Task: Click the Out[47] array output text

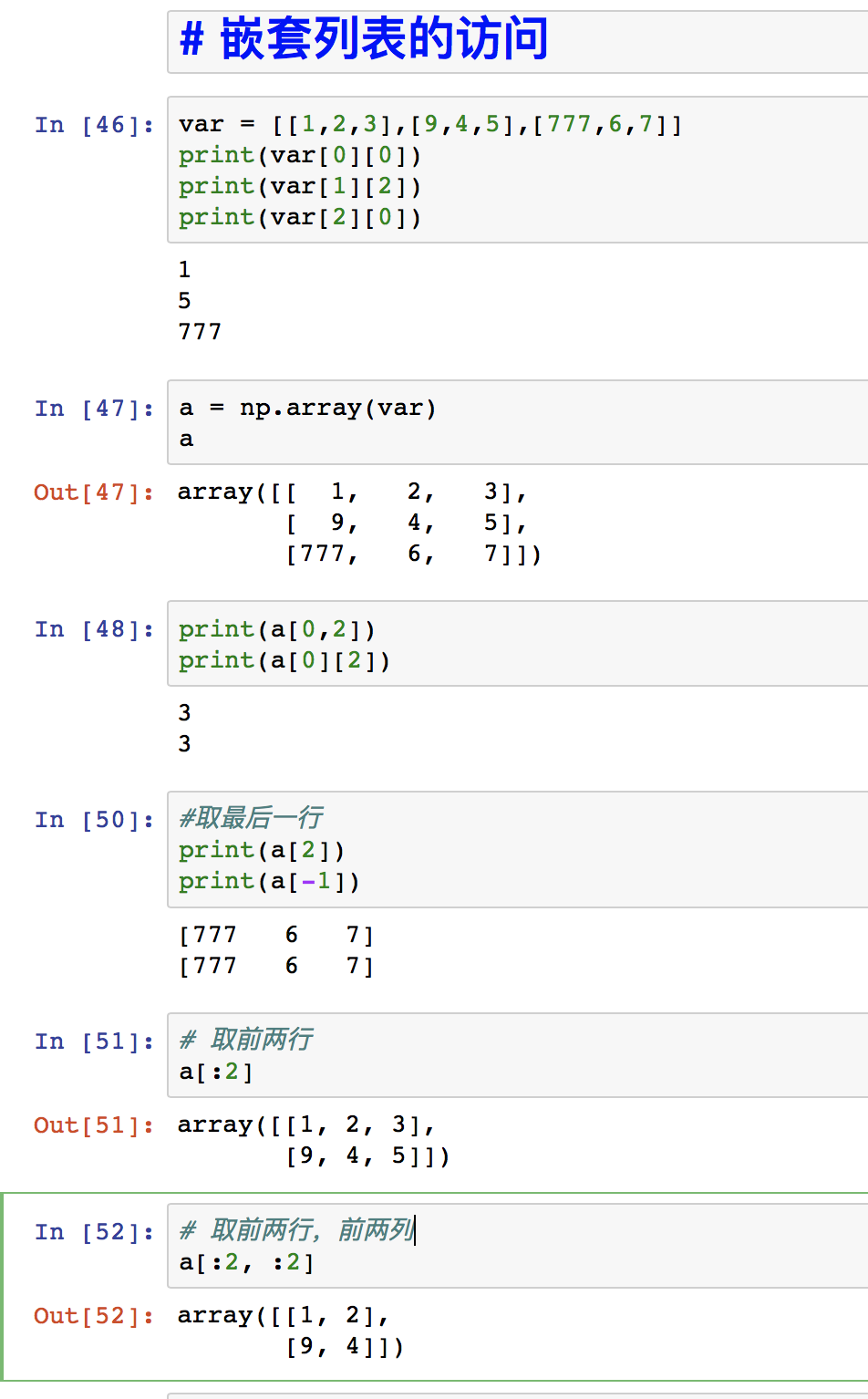Action: (x=359, y=523)
